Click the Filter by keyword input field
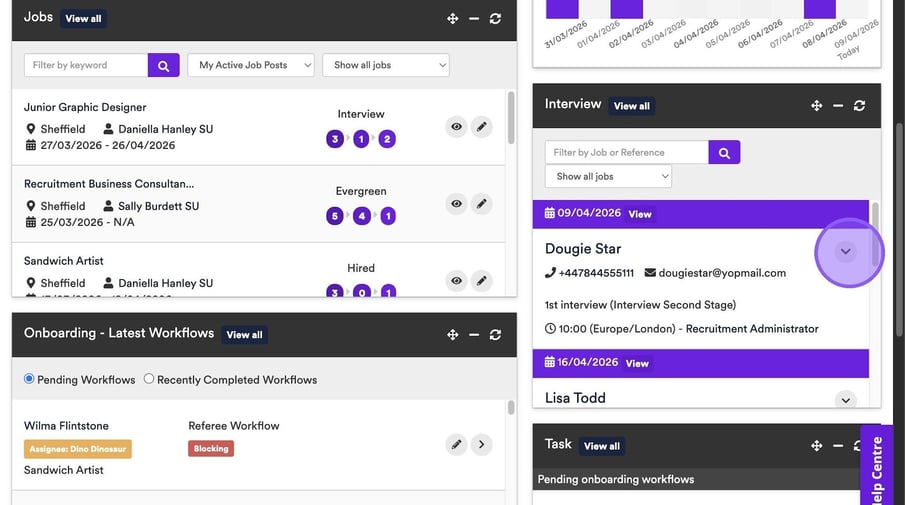The height and width of the screenshot is (505, 905). click(x=86, y=65)
